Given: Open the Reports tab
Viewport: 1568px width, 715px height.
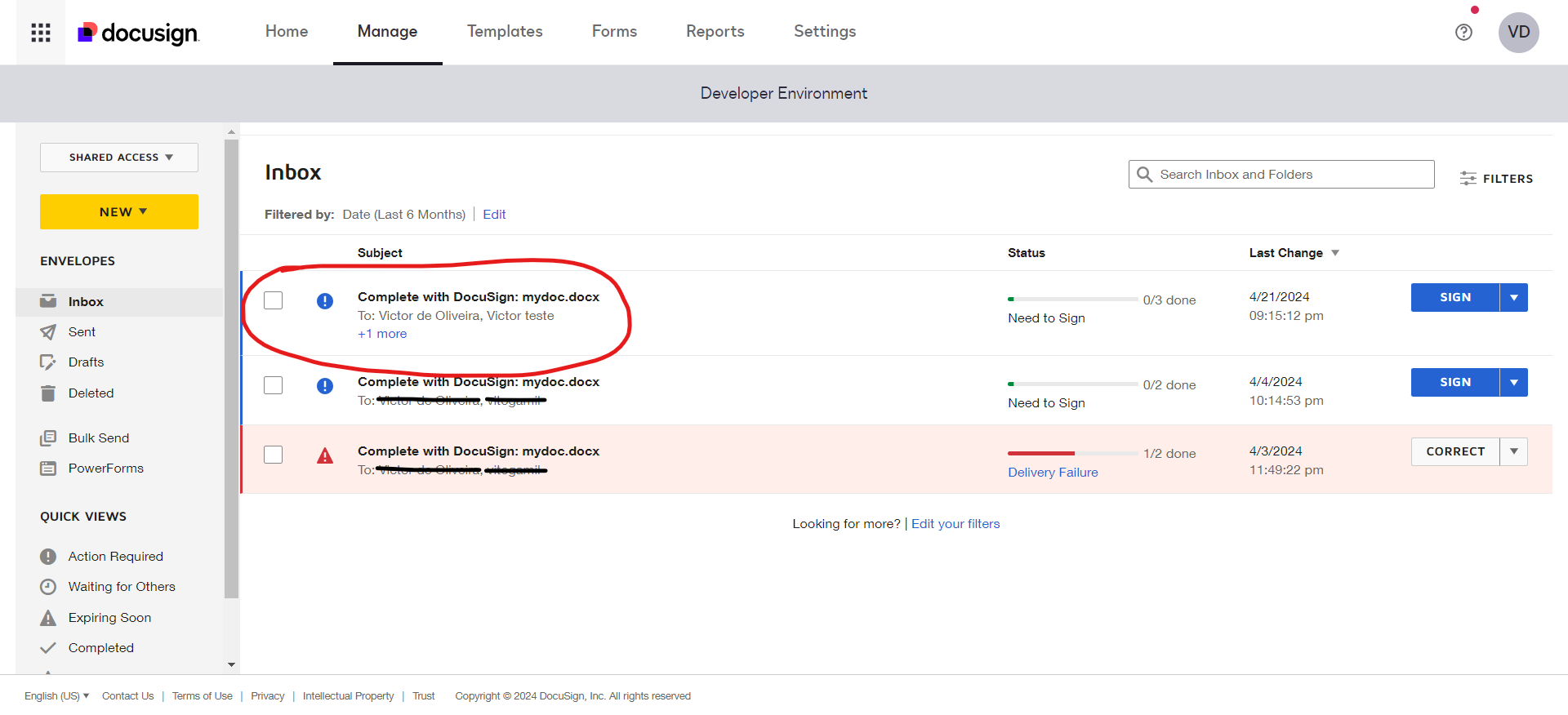Looking at the screenshot, I should coord(715,31).
